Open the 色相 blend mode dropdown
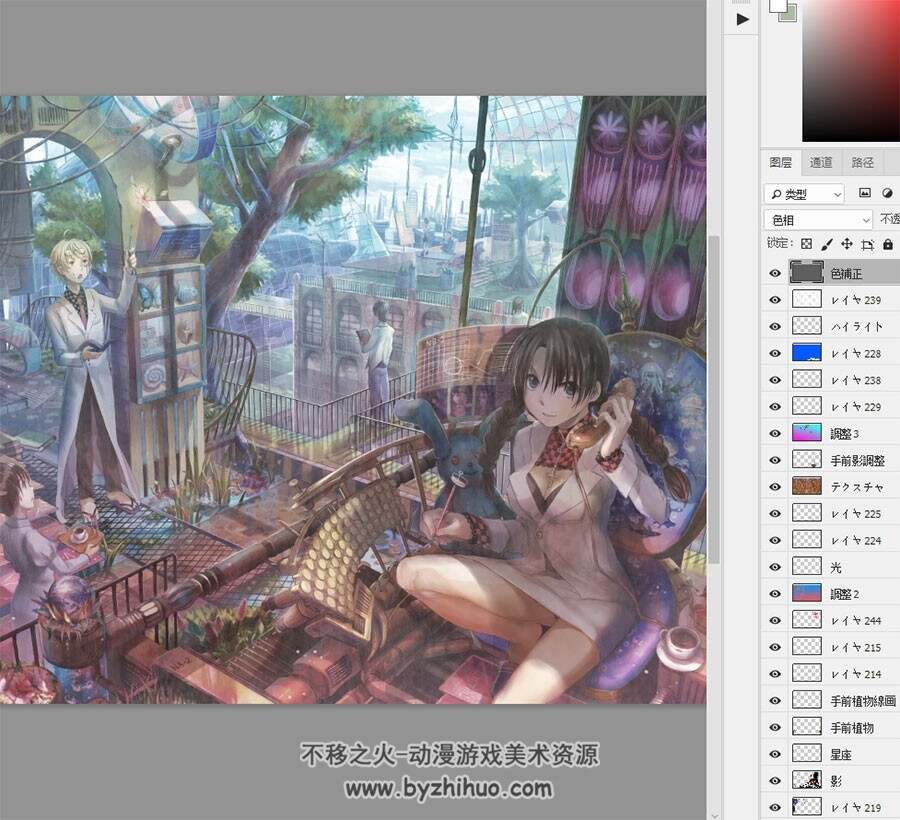900x820 pixels. 818,220
